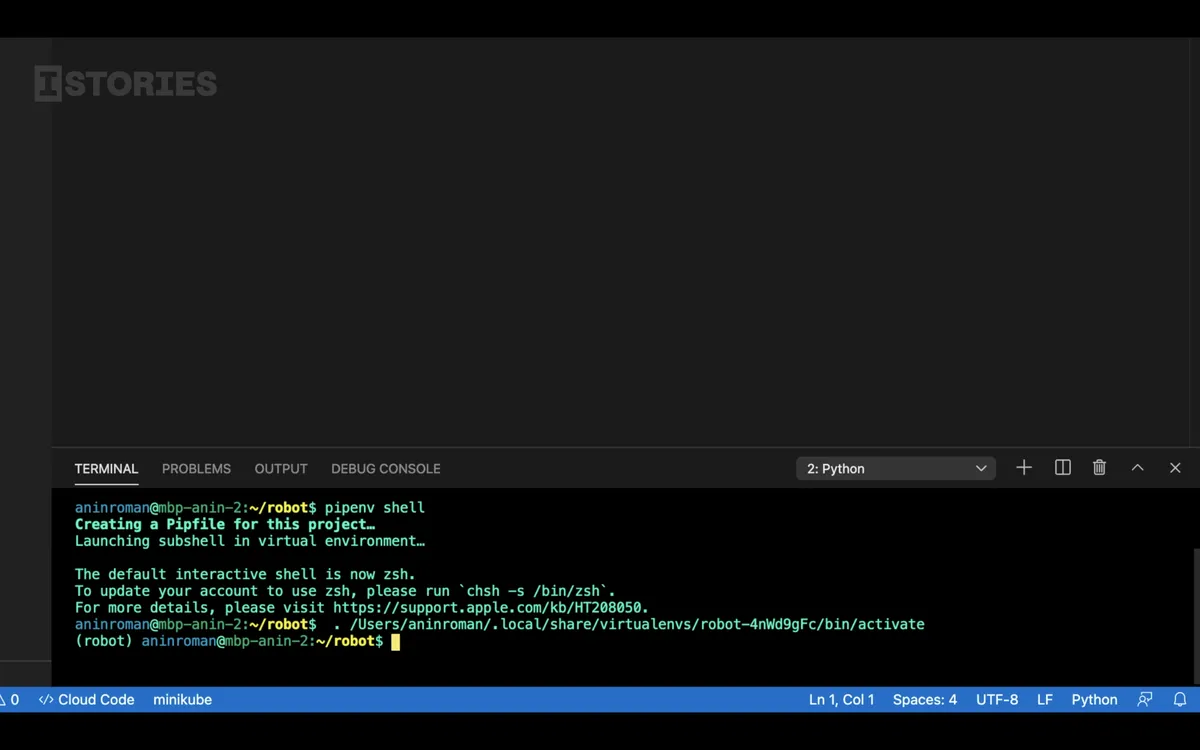The height and width of the screenshot is (750, 1200).
Task: Click 'Ln 1, Col 1' cursor position
Action: [x=841, y=700]
